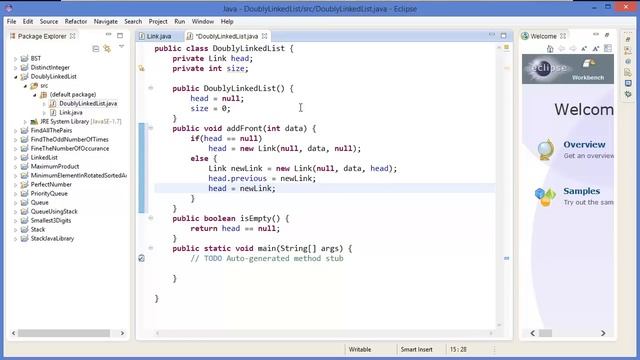Open the Project menu

pos(158,22)
